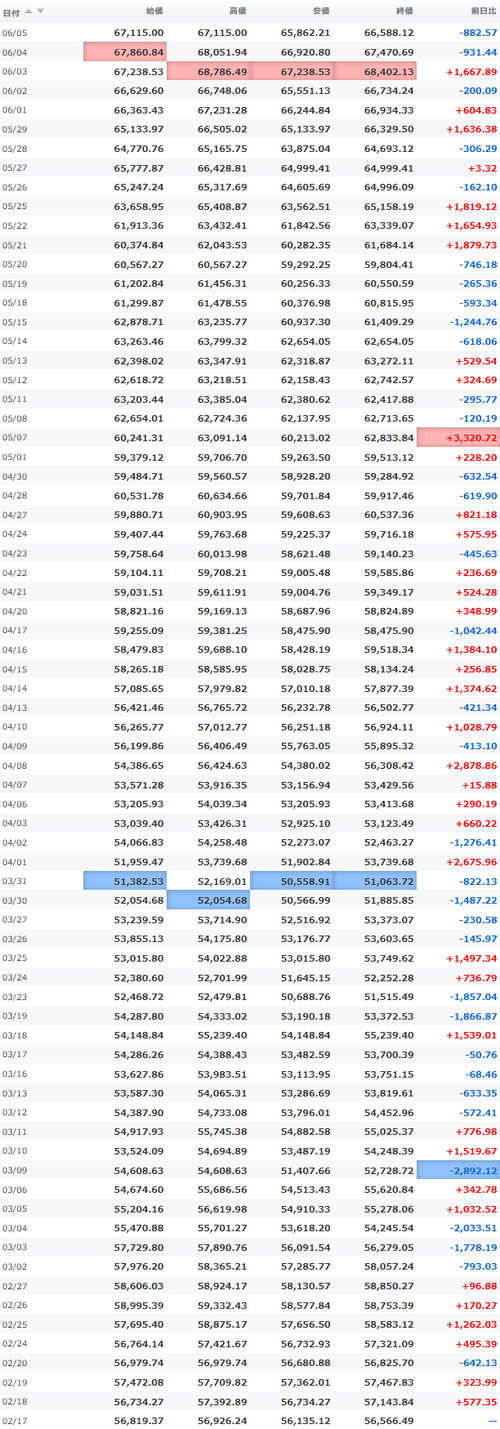The width and height of the screenshot is (500, 1429).
Task: Select the 02/17 date row
Action: click(x=250, y=1420)
